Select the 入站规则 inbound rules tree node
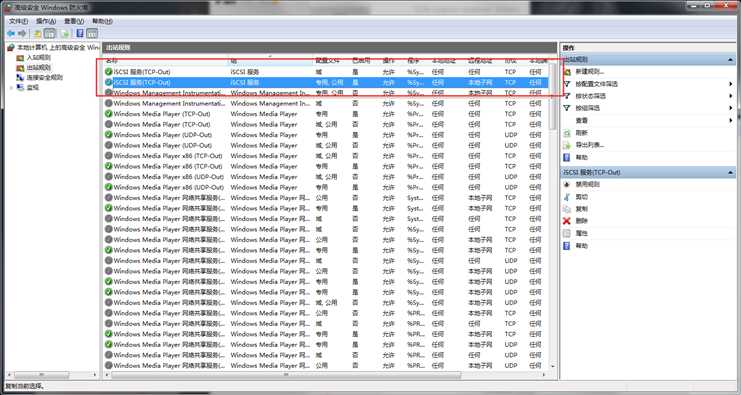Image resolution: width=741 pixels, height=395 pixels. point(38,58)
